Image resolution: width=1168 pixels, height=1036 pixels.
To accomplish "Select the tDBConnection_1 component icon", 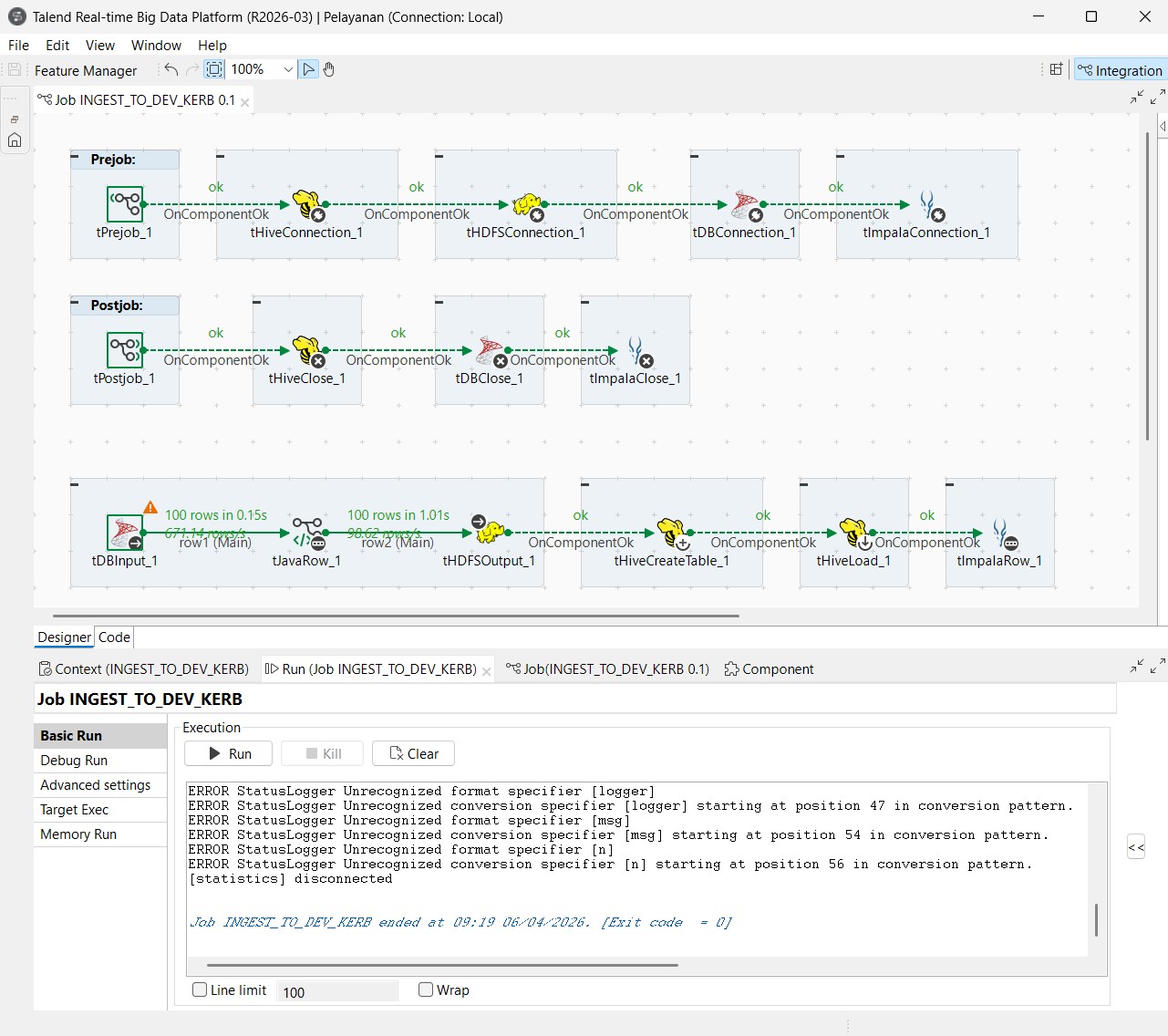I will click(745, 204).
